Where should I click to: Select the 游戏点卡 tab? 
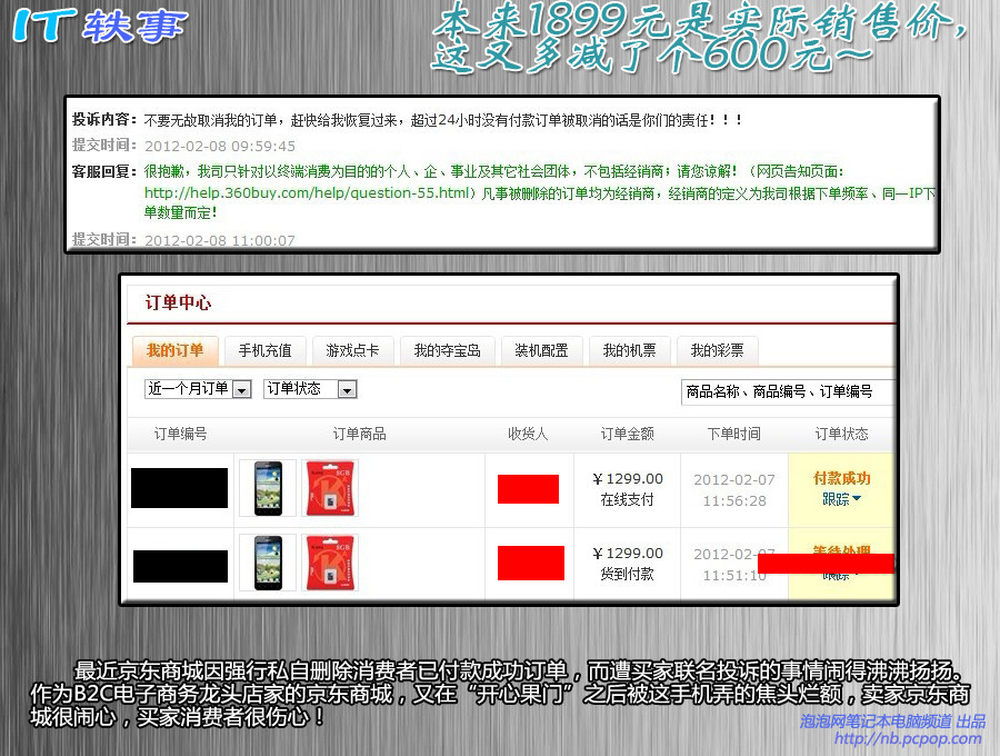(x=353, y=350)
